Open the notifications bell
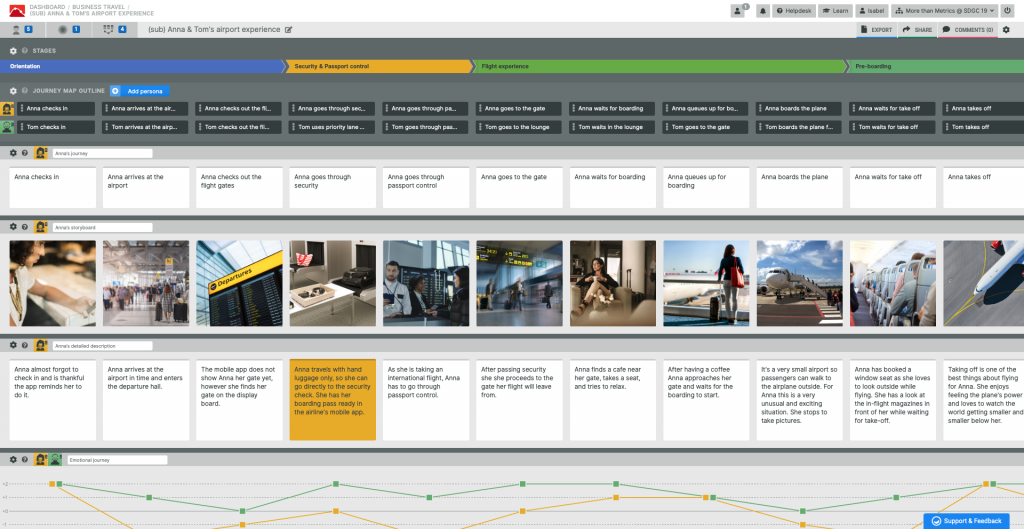 pos(762,10)
